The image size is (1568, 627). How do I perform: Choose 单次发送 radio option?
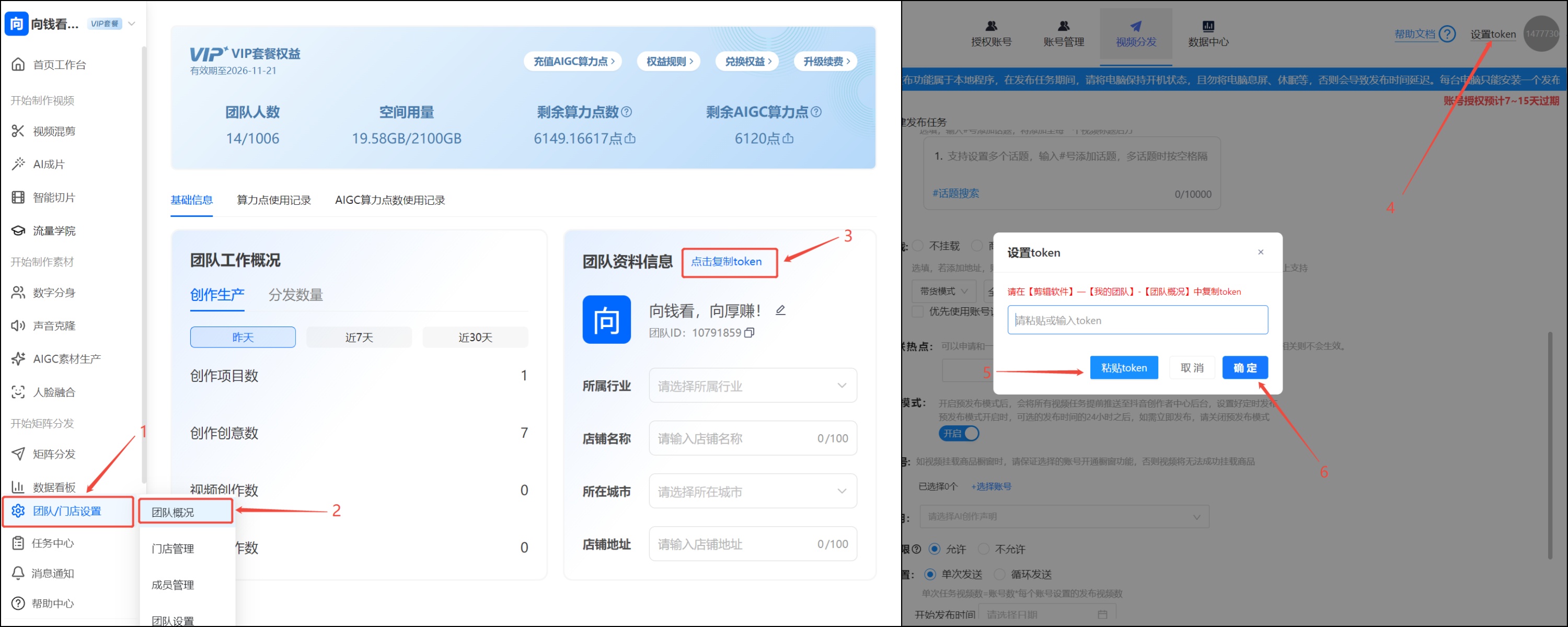coord(930,574)
